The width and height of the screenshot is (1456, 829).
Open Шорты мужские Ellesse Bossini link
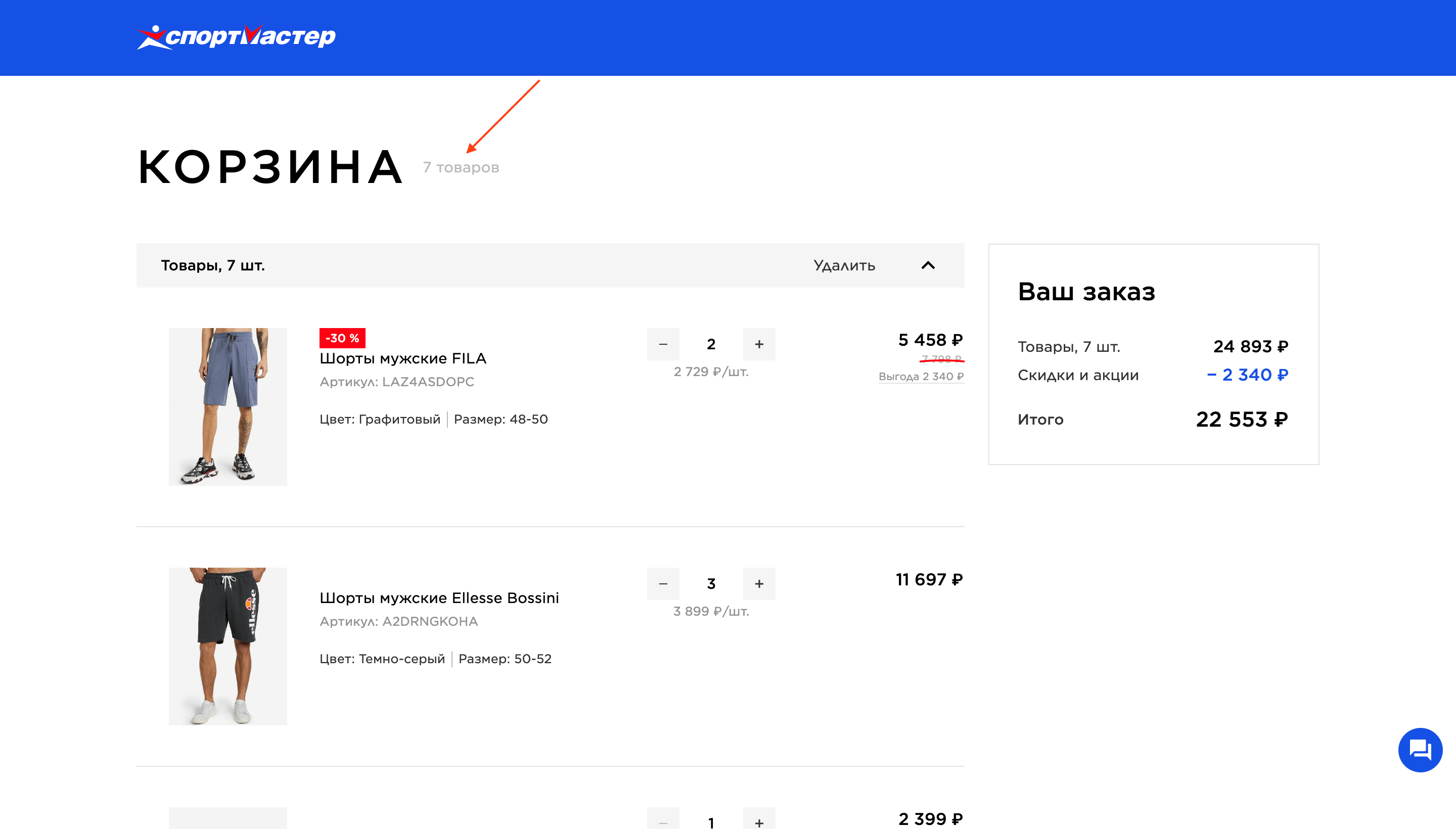point(439,598)
